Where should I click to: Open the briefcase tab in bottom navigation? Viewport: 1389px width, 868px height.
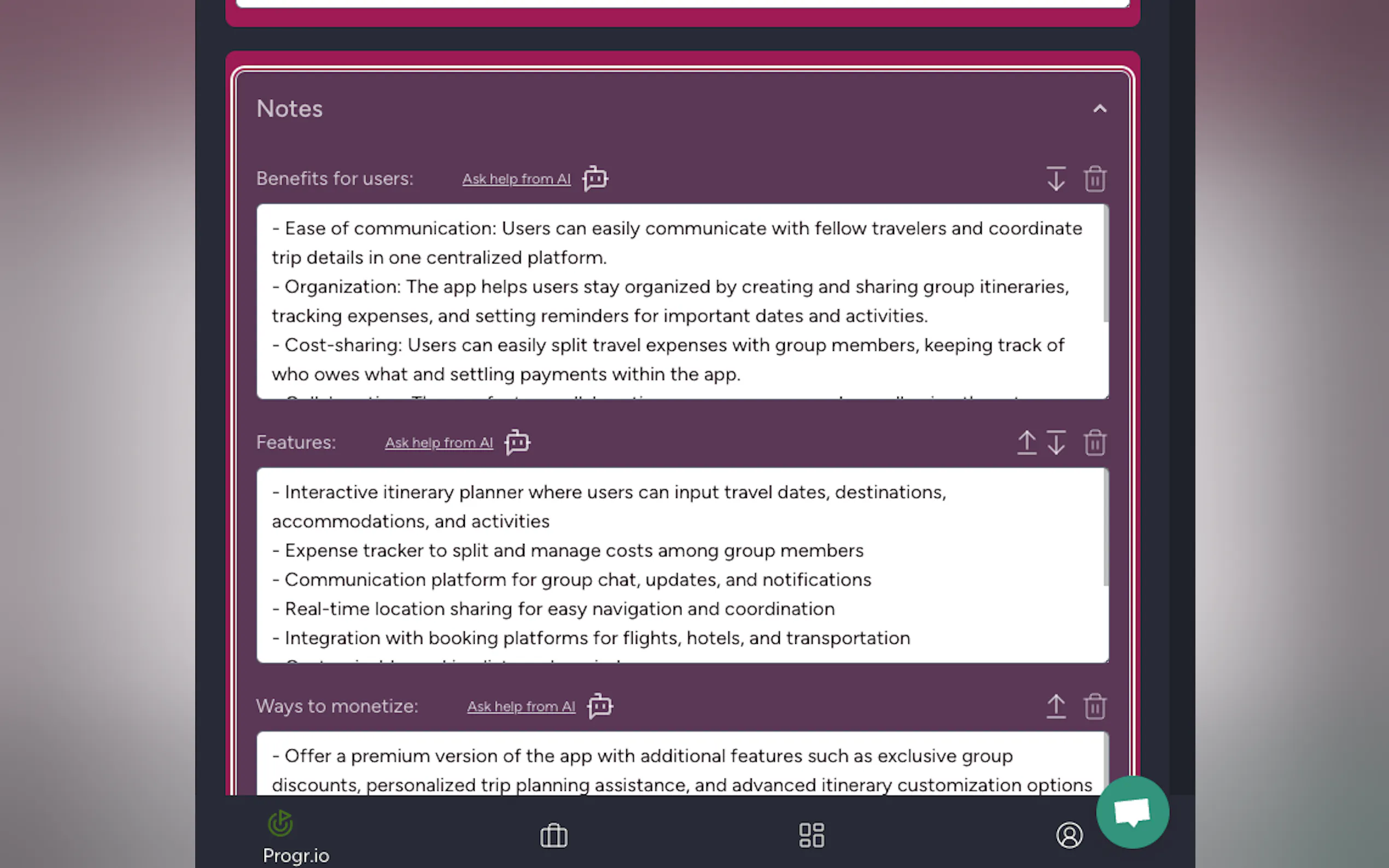(553, 835)
